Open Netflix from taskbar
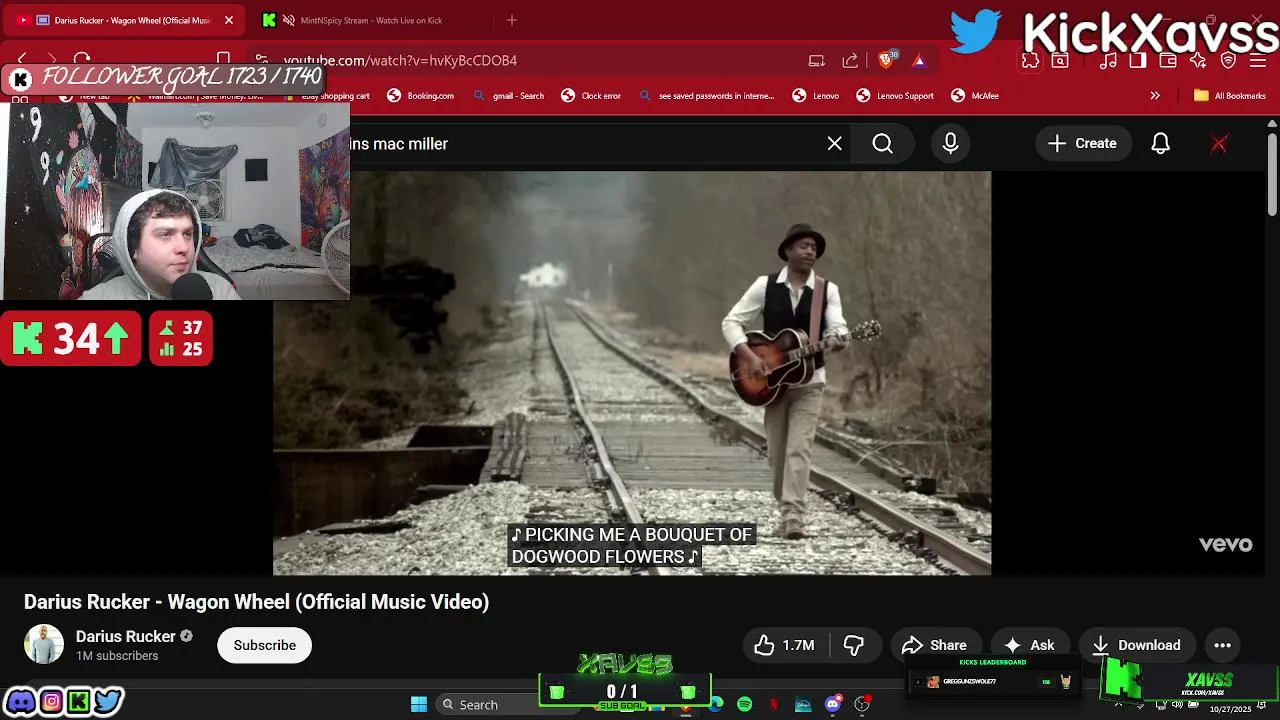The image size is (1280, 720). 774,705
